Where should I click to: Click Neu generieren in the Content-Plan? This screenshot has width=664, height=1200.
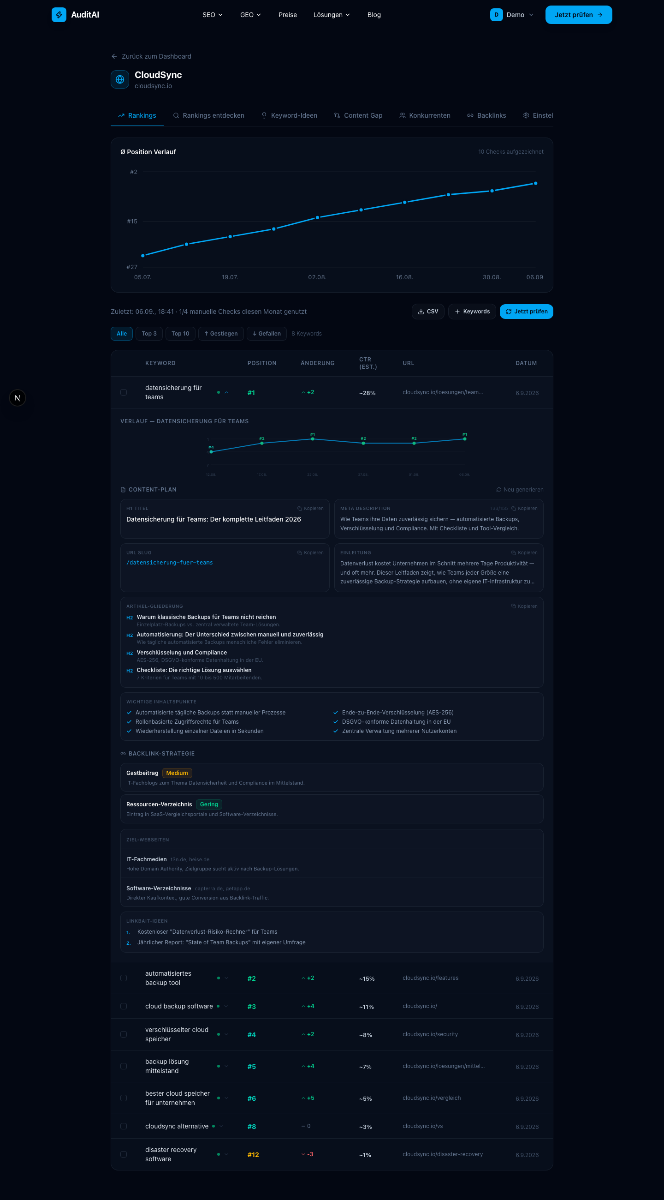520,489
